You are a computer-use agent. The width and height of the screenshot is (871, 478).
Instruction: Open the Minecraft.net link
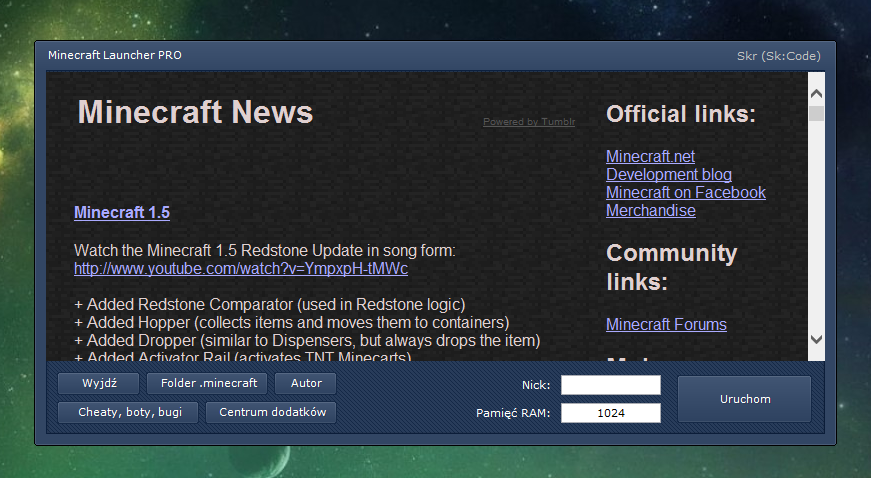pos(650,157)
